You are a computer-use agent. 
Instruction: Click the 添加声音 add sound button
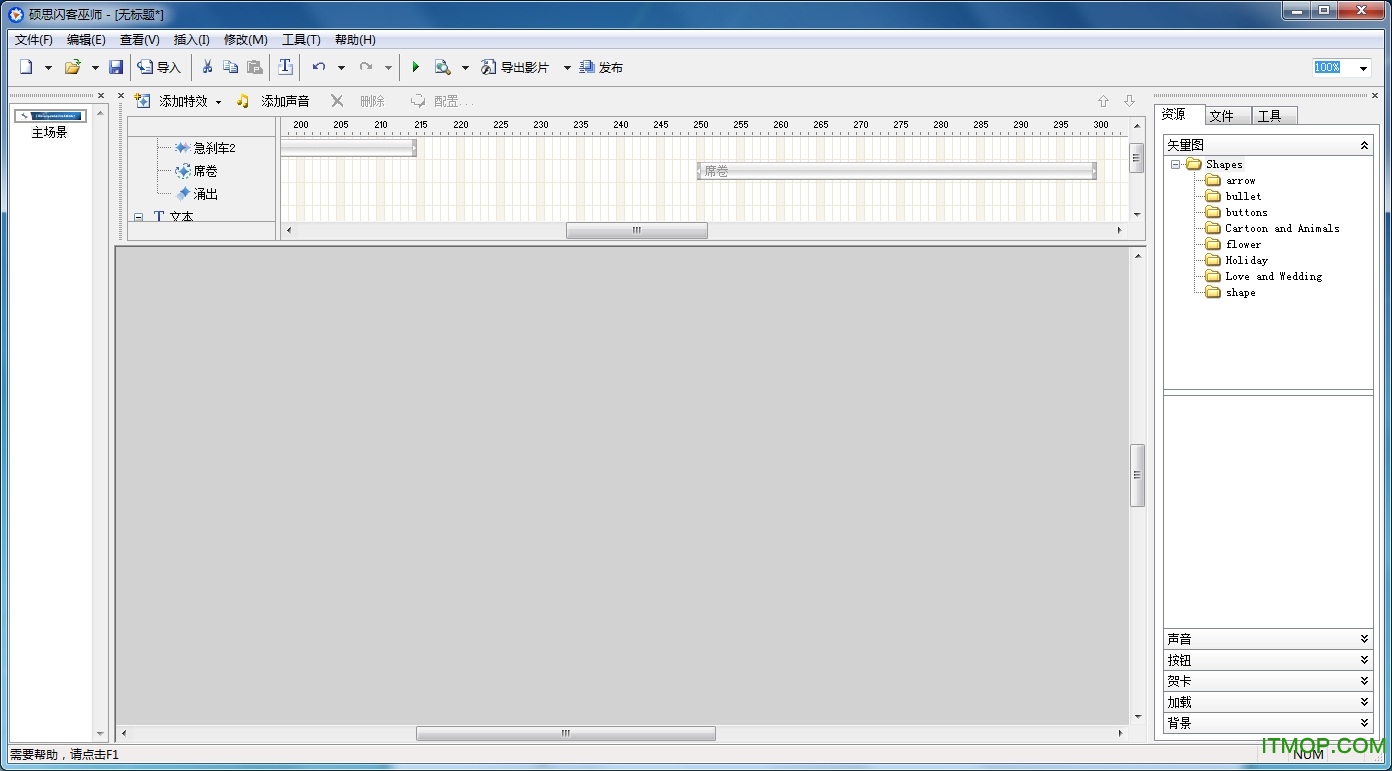tap(273, 101)
